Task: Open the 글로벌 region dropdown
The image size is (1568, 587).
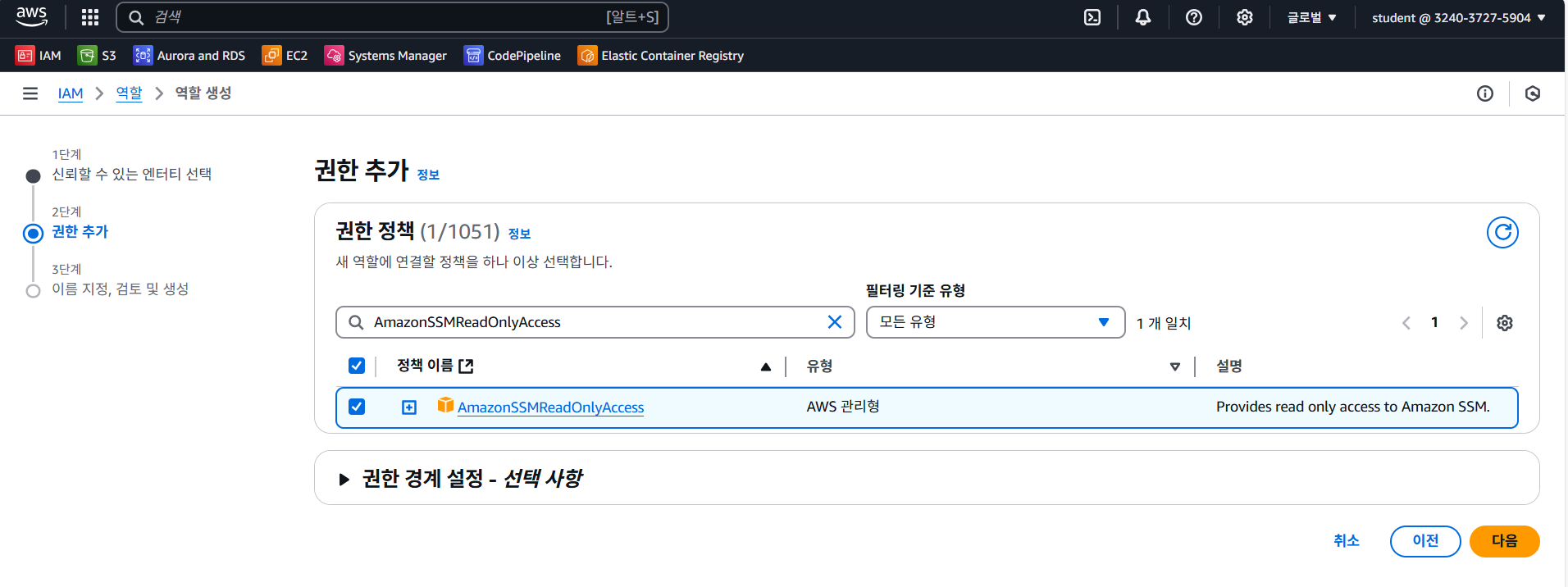Action: [x=1311, y=17]
